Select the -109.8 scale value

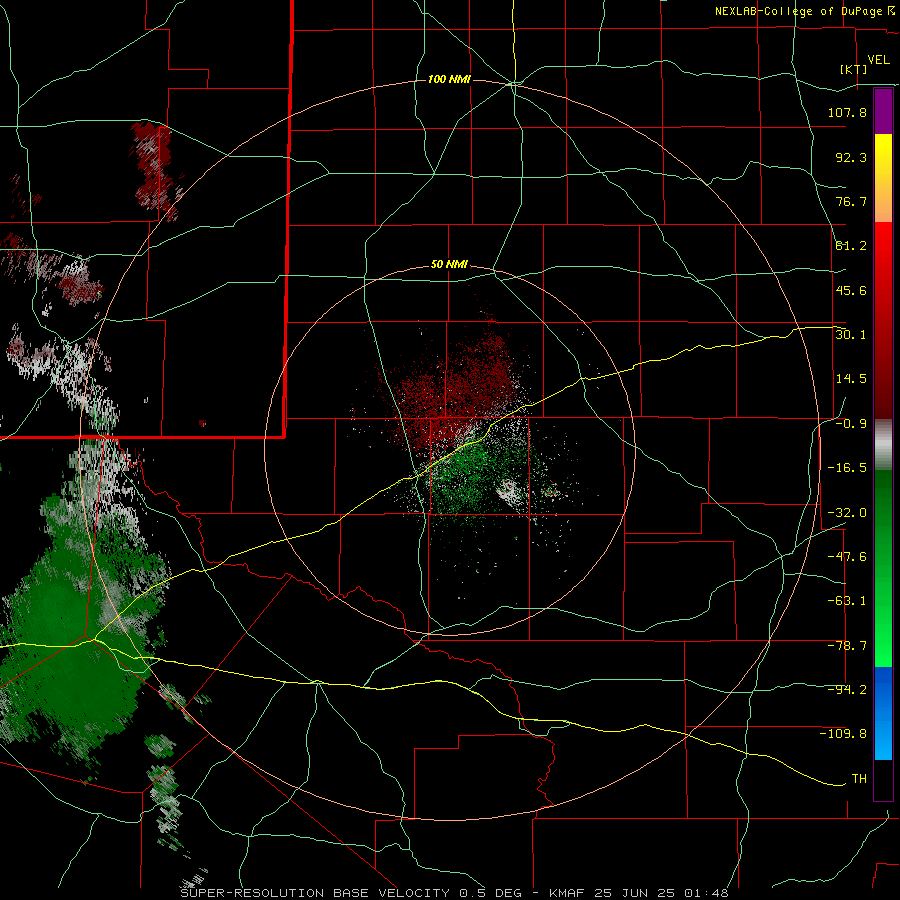pyautogui.click(x=843, y=734)
